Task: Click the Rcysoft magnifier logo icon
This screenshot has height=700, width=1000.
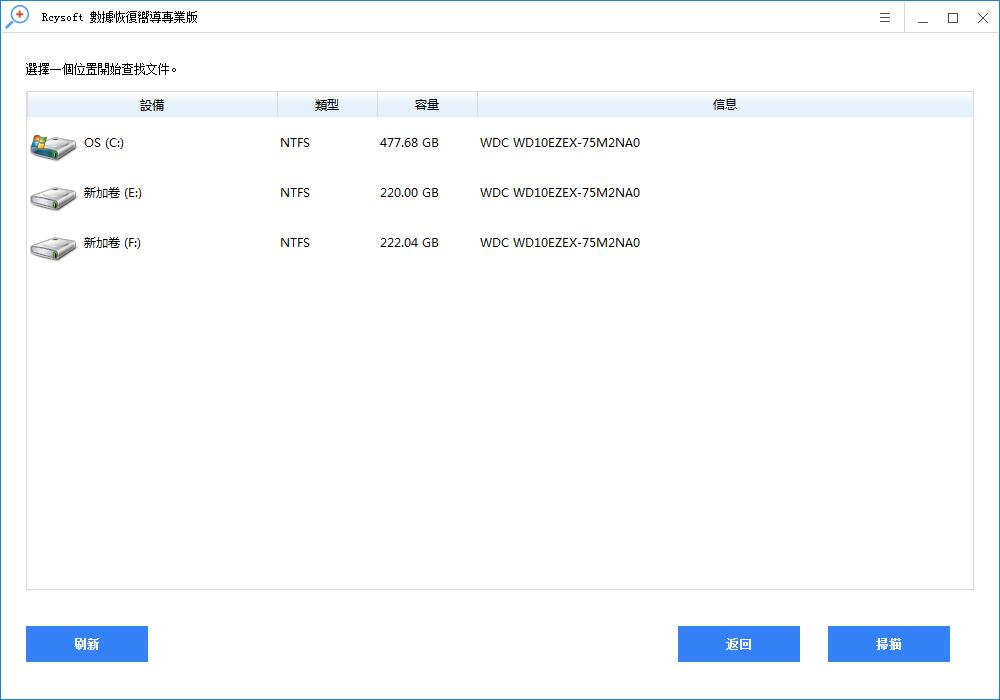Action: coord(17,17)
